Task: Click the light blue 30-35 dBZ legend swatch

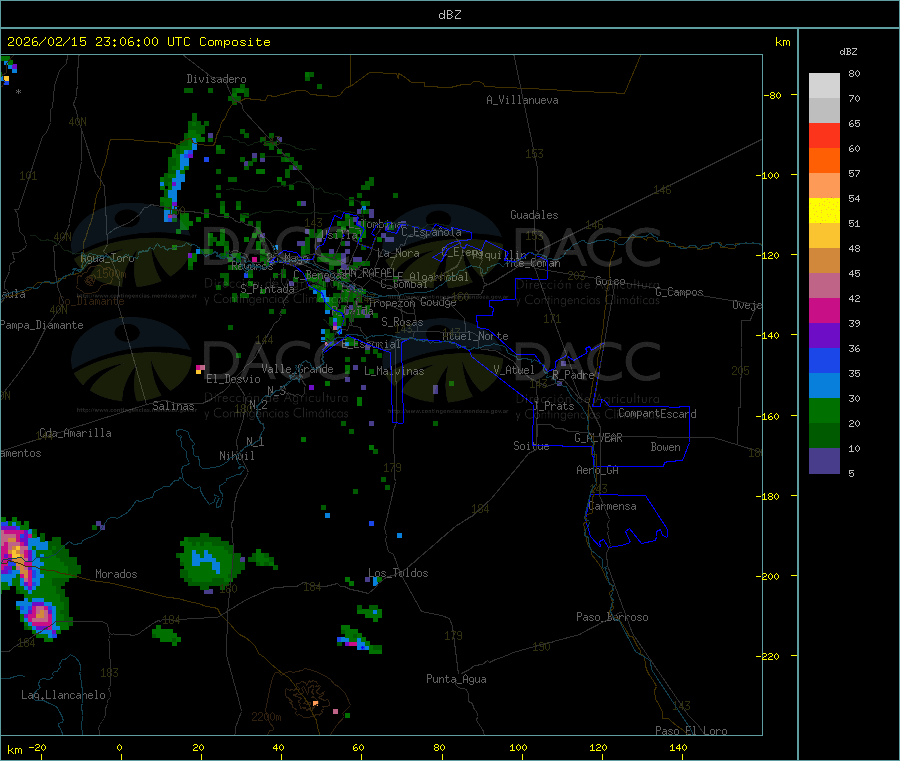Action: (x=824, y=386)
